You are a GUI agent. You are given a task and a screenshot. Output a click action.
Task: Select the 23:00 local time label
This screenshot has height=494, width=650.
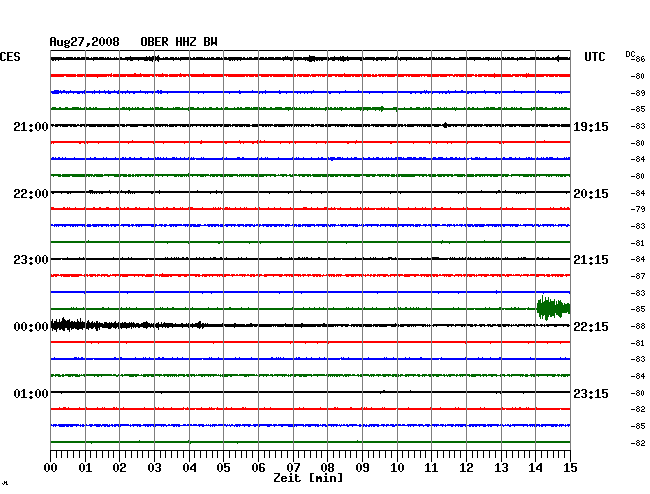[x=31, y=260]
